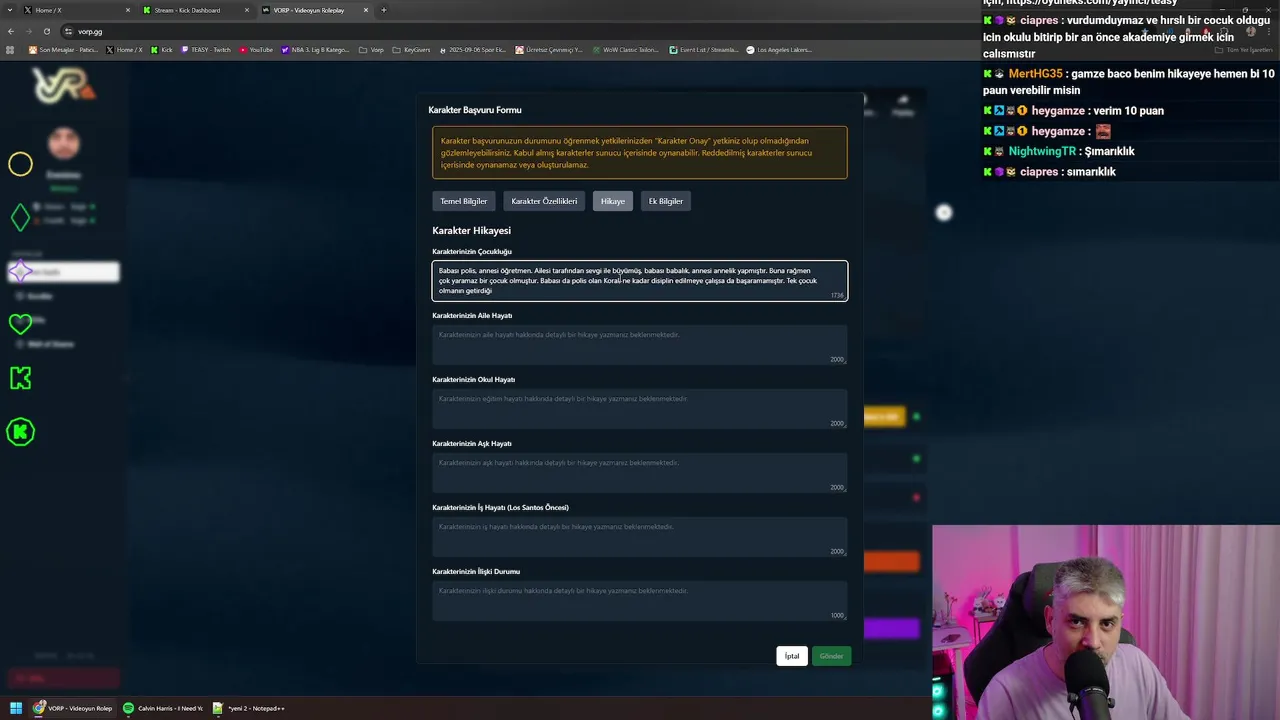Click the green Kick K logo
Image resolution: width=1280 pixels, height=720 pixels.
point(20,378)
